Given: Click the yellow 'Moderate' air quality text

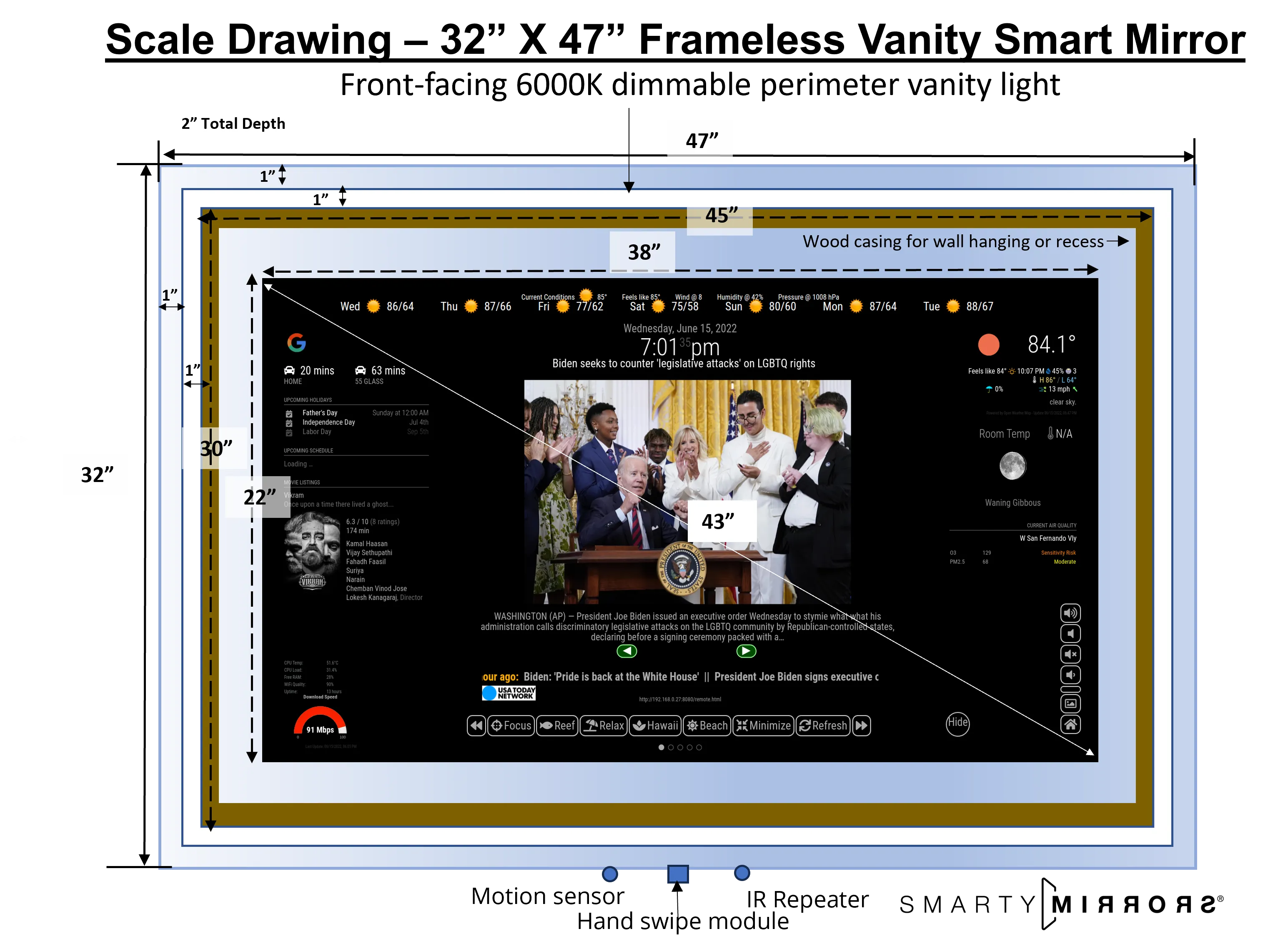Looking at the screenshot, I should coord(1065,562).
